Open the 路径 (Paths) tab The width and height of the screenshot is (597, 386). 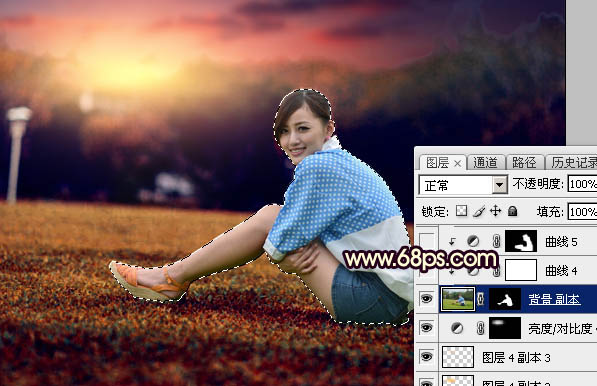(524, 163)
